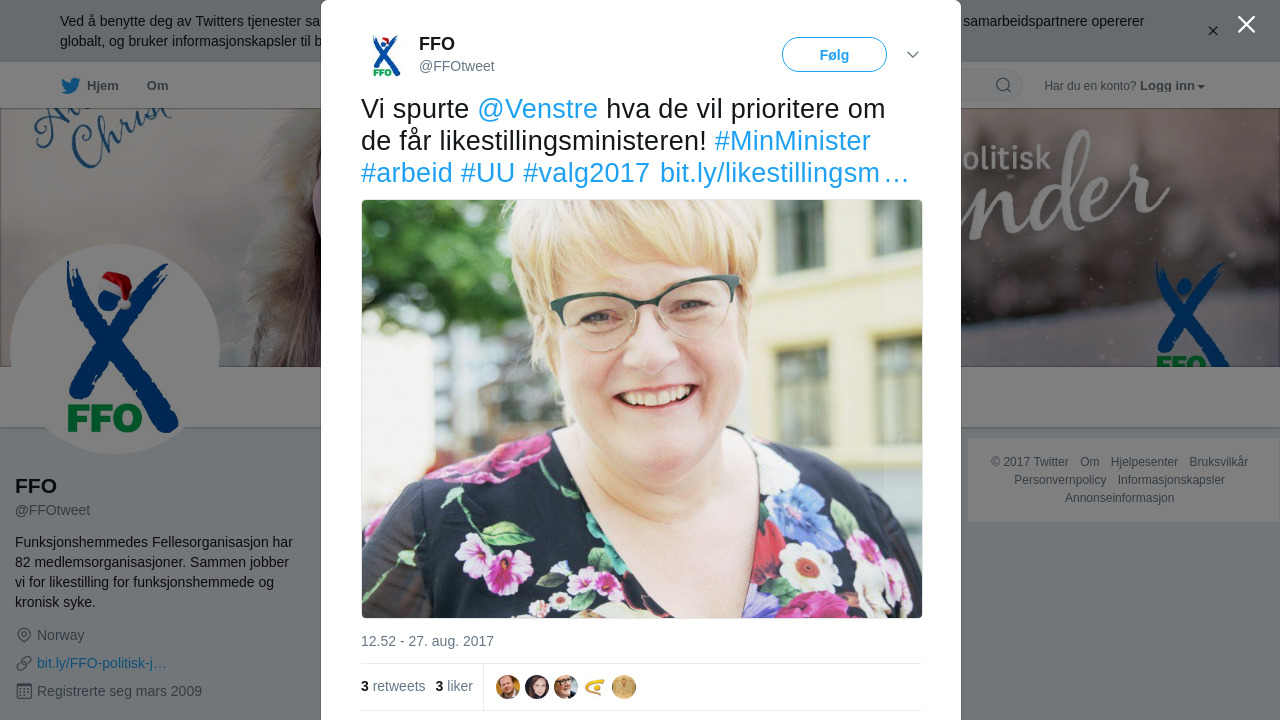
Task: Dismiss the cookie notice with small X
Action: pos(1213,31)
